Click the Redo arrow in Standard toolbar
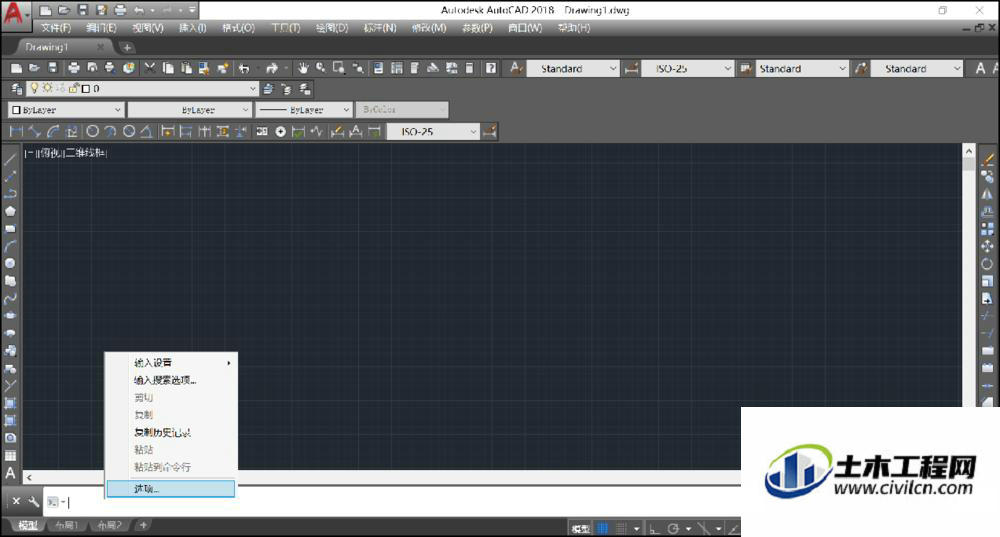 coord(272,68)
